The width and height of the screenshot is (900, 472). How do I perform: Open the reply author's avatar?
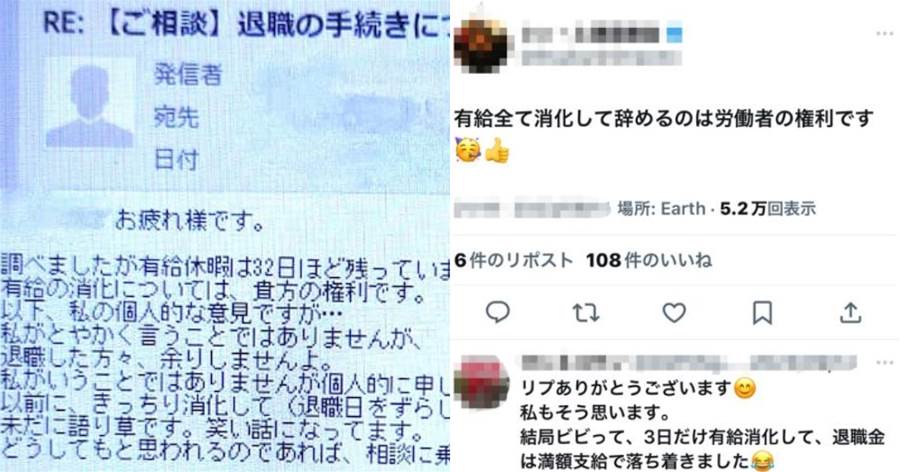coord(481,381)
